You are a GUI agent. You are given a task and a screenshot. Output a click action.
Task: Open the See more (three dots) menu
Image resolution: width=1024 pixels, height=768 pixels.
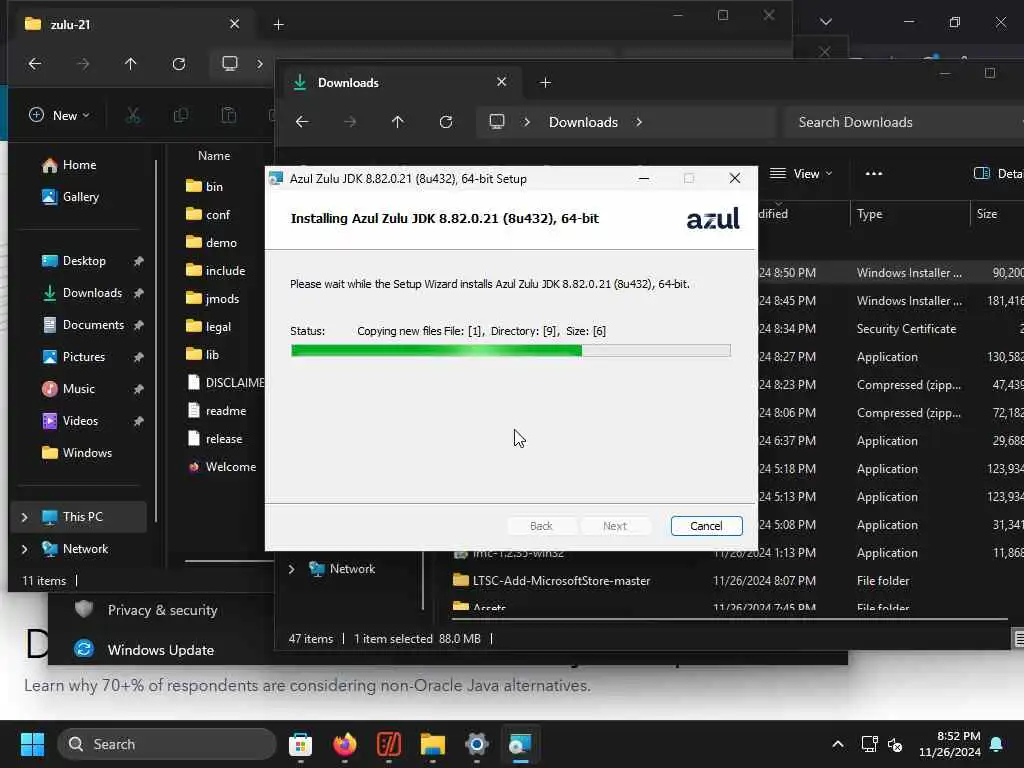click(x=873, y=174)
